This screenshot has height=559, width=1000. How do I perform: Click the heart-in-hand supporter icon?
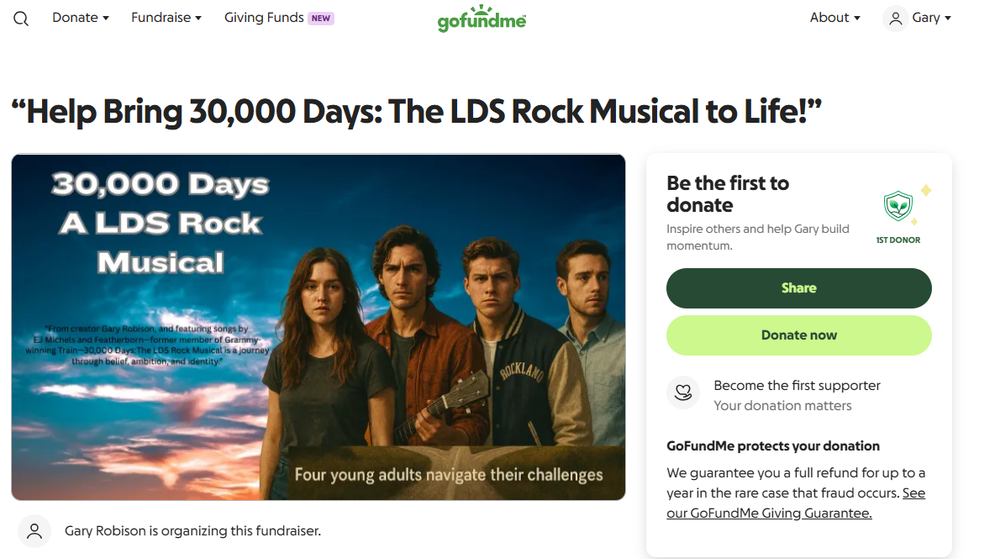pos(683,393)
